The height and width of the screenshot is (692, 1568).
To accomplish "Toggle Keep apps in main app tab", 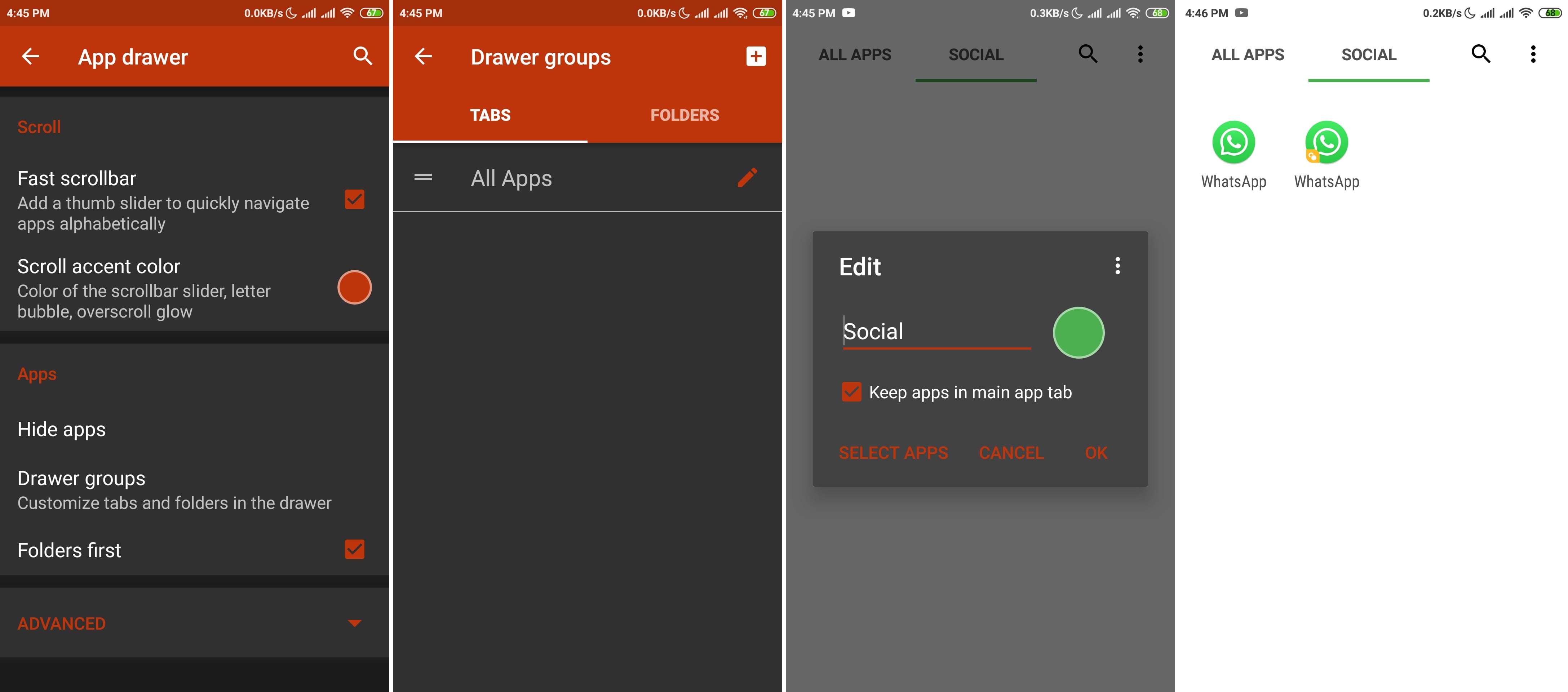I will pyautogui.click(x=851, y=392).
